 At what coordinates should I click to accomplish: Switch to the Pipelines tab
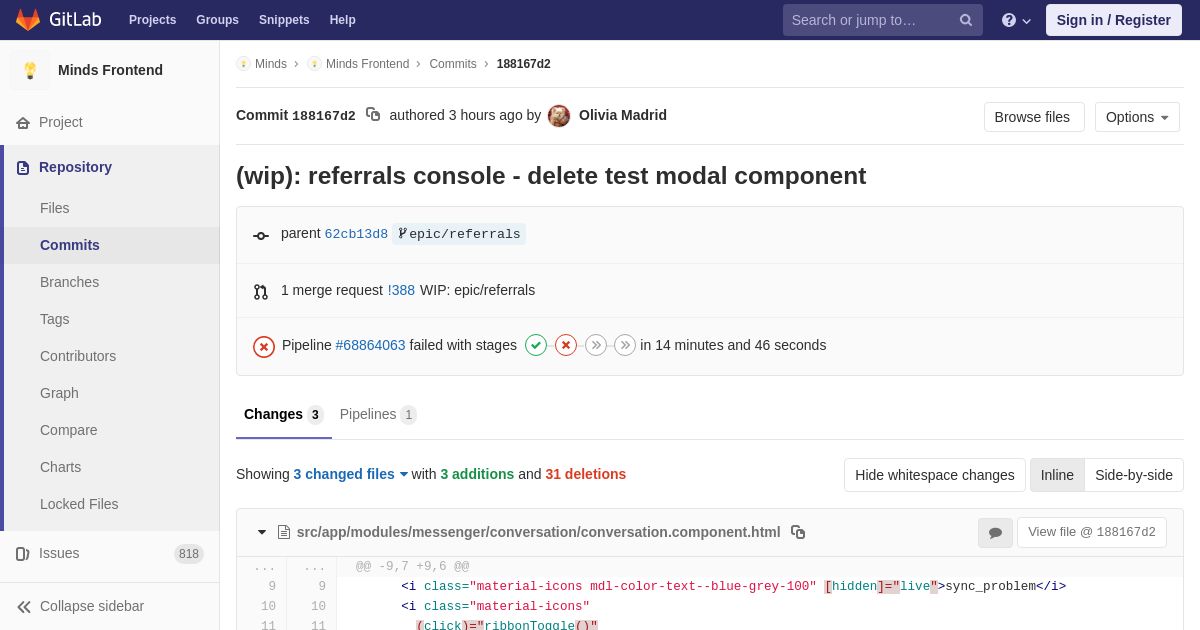378,414
